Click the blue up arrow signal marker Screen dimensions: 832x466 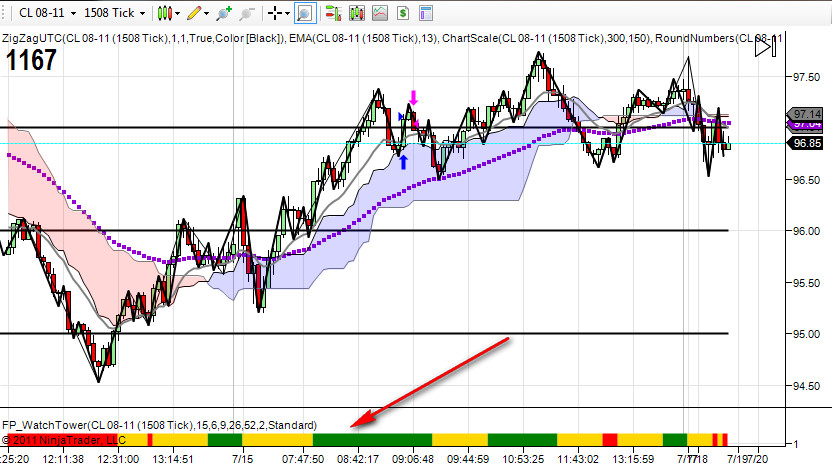tap(403, 162)
